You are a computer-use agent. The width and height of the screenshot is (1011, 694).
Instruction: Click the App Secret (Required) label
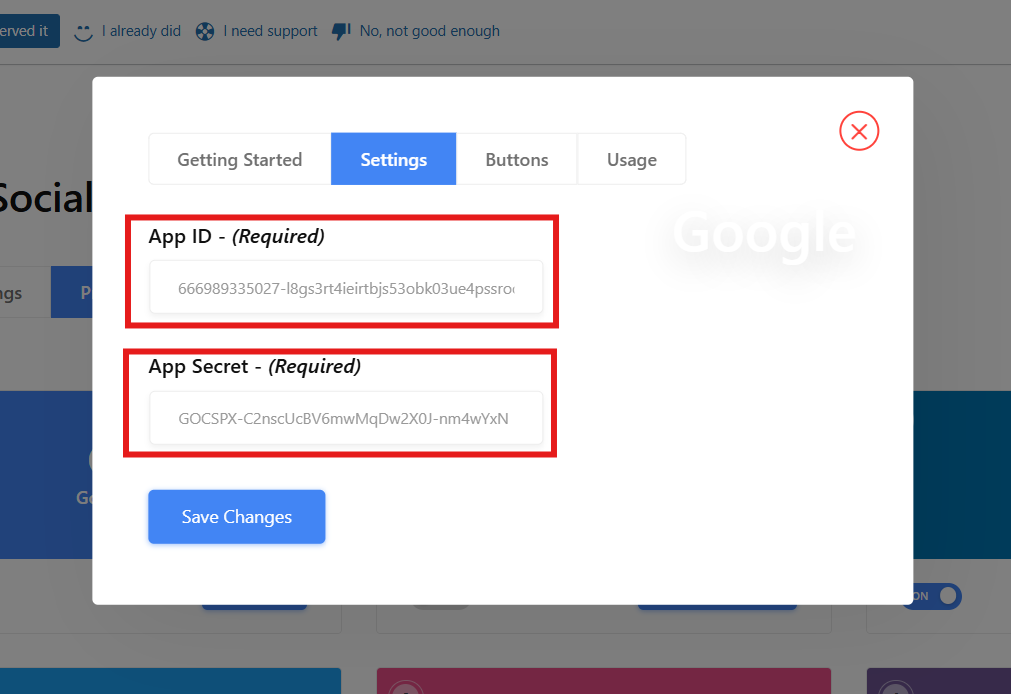pyautogui.click(x=255, y=367)
